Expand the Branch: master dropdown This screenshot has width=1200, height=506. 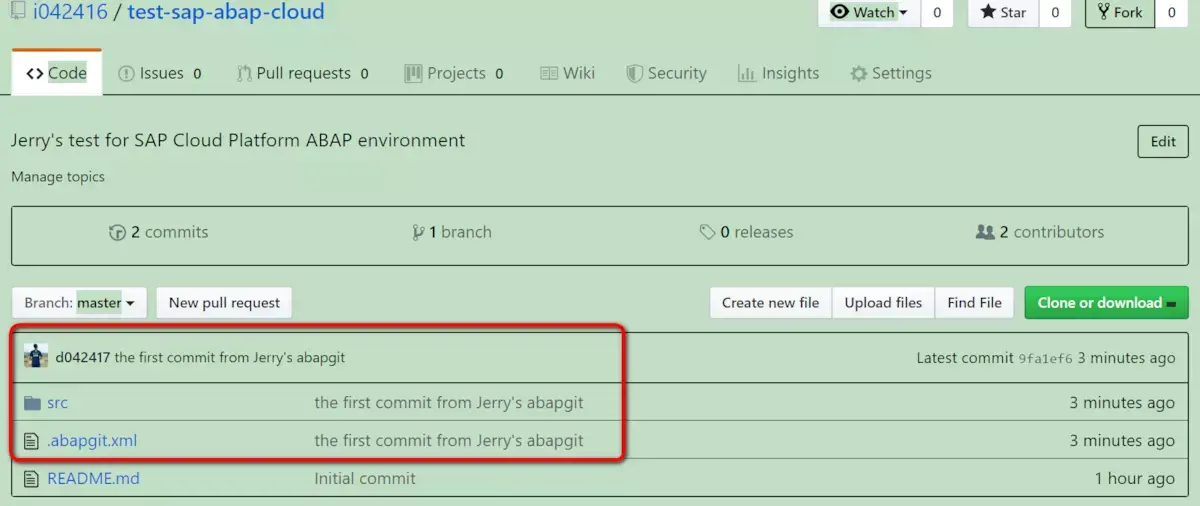(x=79, y=303)
